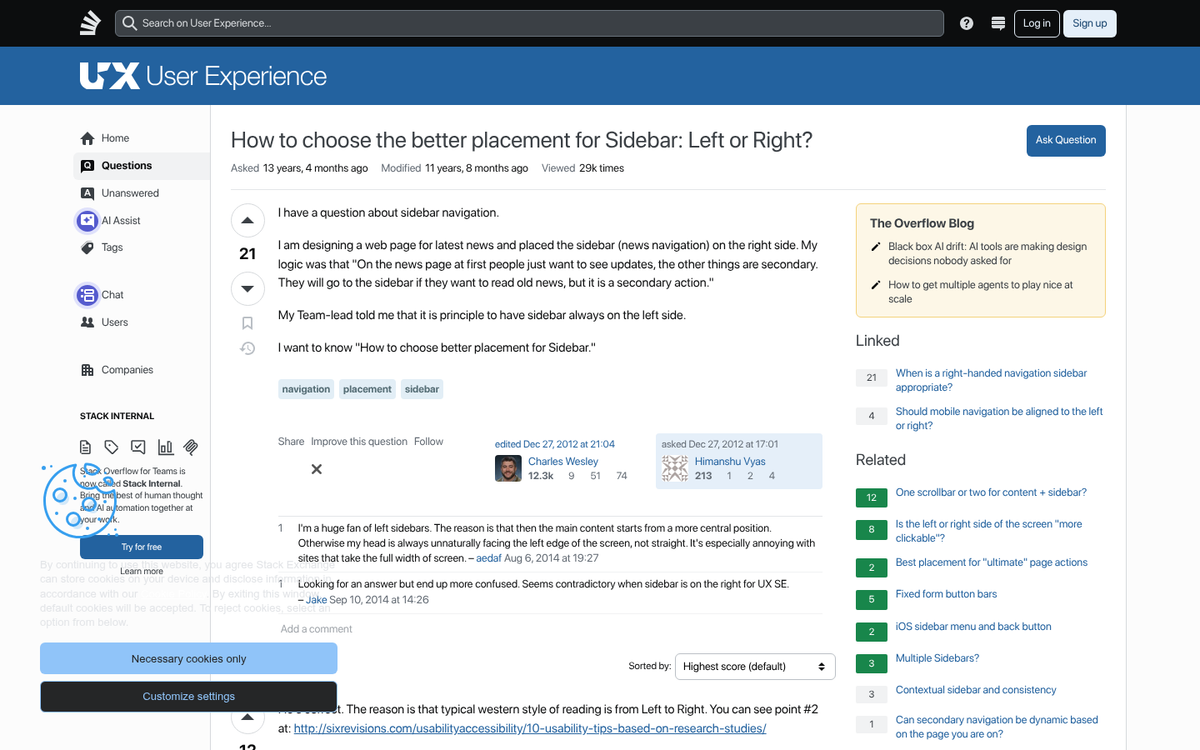Open the Stack Exchange communities icon

pyautogui.click(x=997, y=22)
